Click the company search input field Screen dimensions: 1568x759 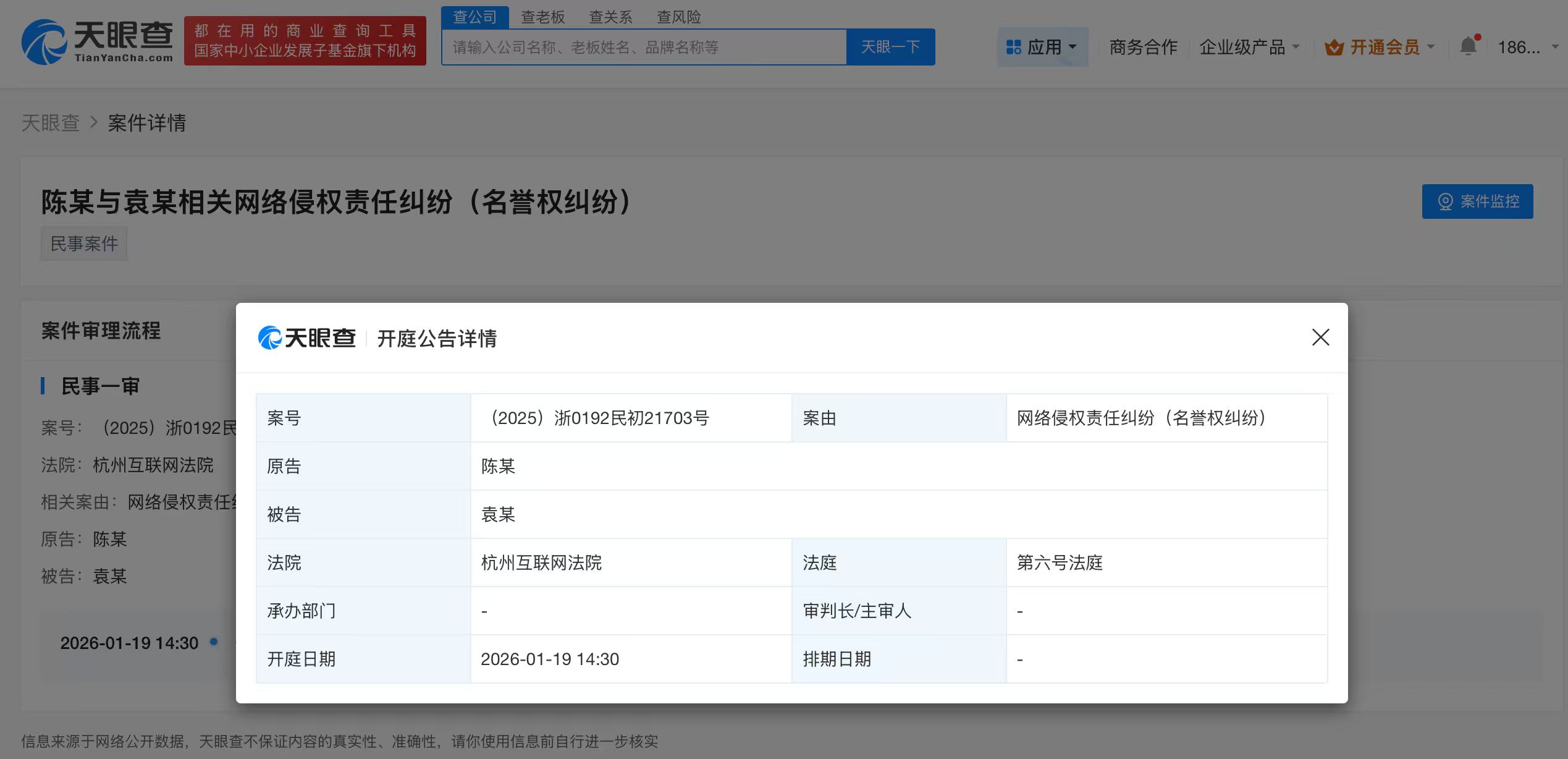(x=643, y=46)
